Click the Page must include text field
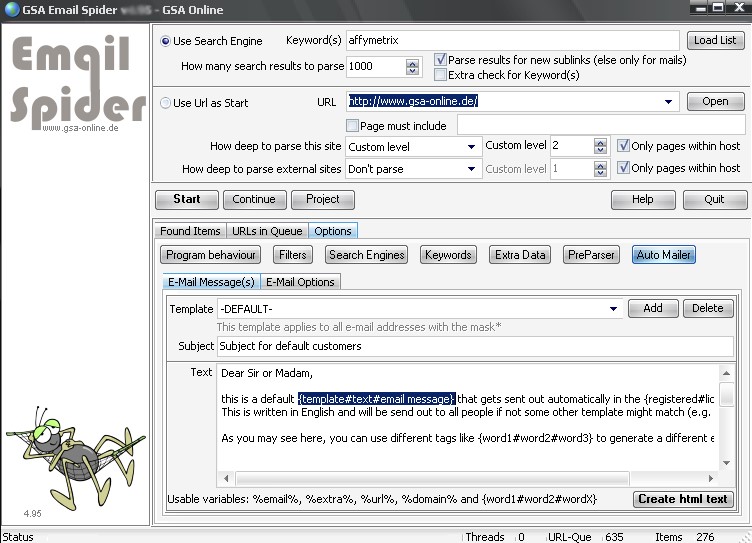 pos(601,125)
